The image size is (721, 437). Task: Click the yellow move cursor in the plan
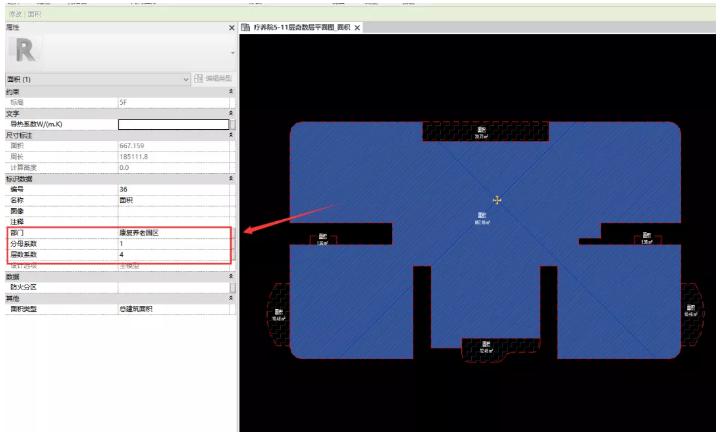pos(497,200)
